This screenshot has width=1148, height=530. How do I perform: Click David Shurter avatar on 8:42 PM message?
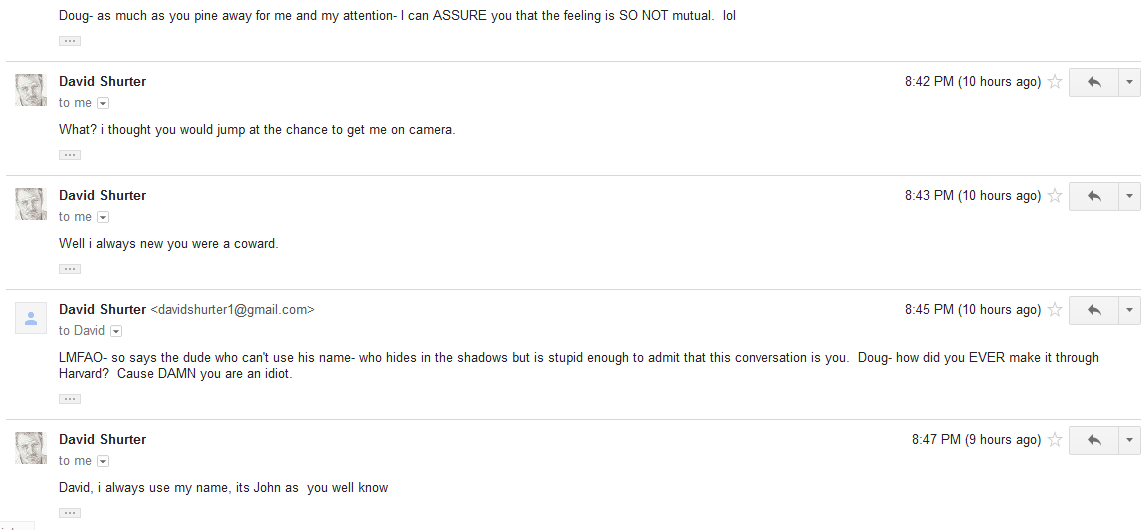(31, 90)
